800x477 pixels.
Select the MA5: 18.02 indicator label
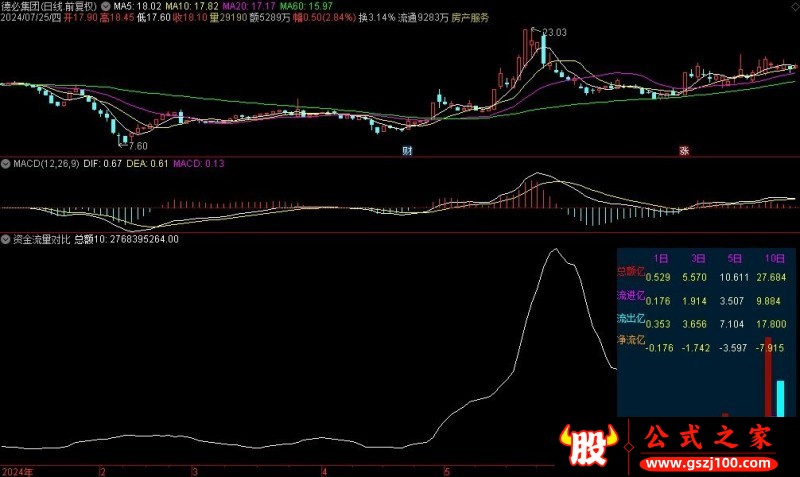[x=137, y=7]
